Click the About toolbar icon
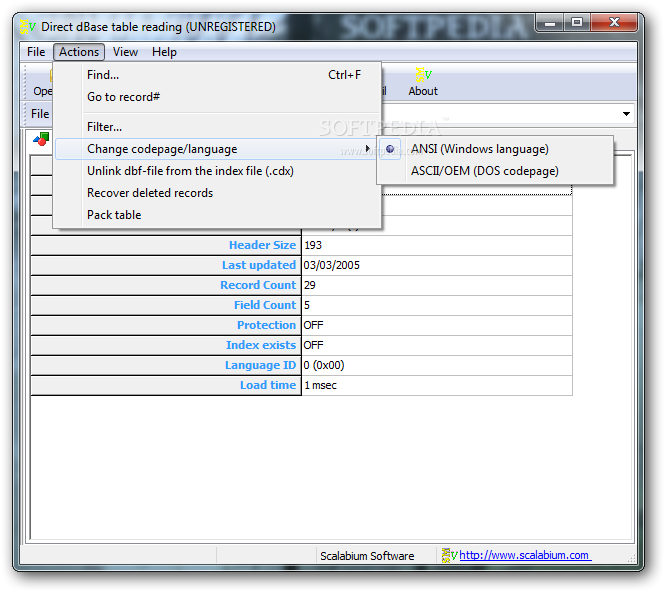The image size is (665, 592). coord(423,82)
